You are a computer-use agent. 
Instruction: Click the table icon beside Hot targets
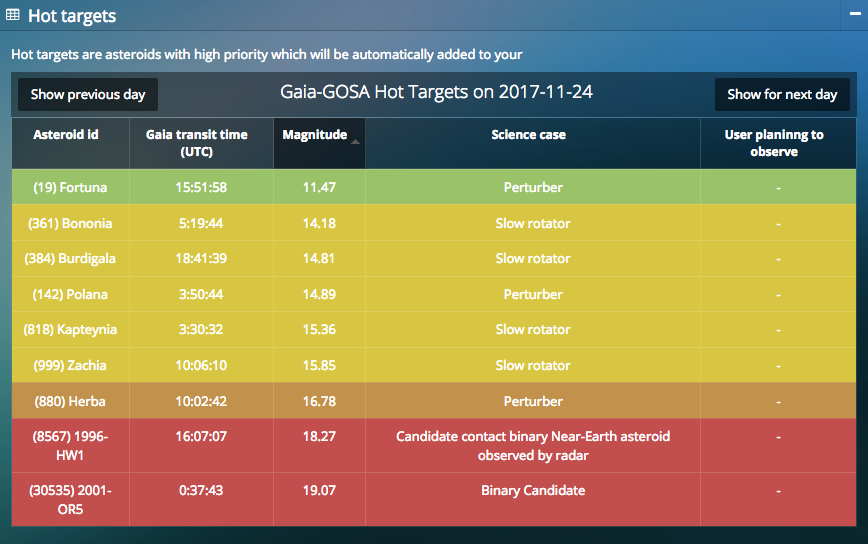pos(12,15)
